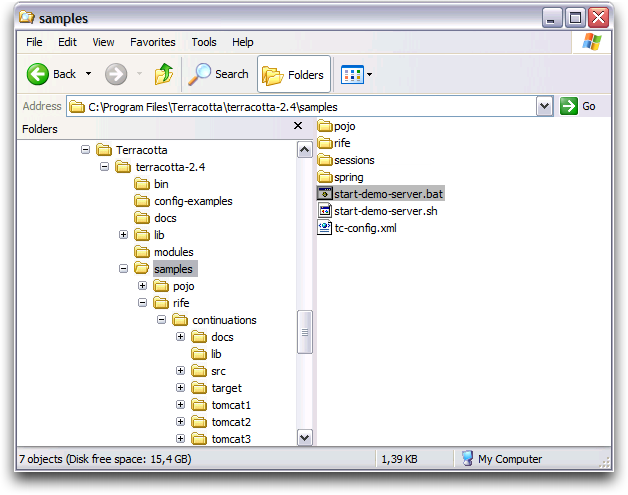Viewport: 628px width, 495px height.
Task: Open the Tools menu
Action: 204,42
